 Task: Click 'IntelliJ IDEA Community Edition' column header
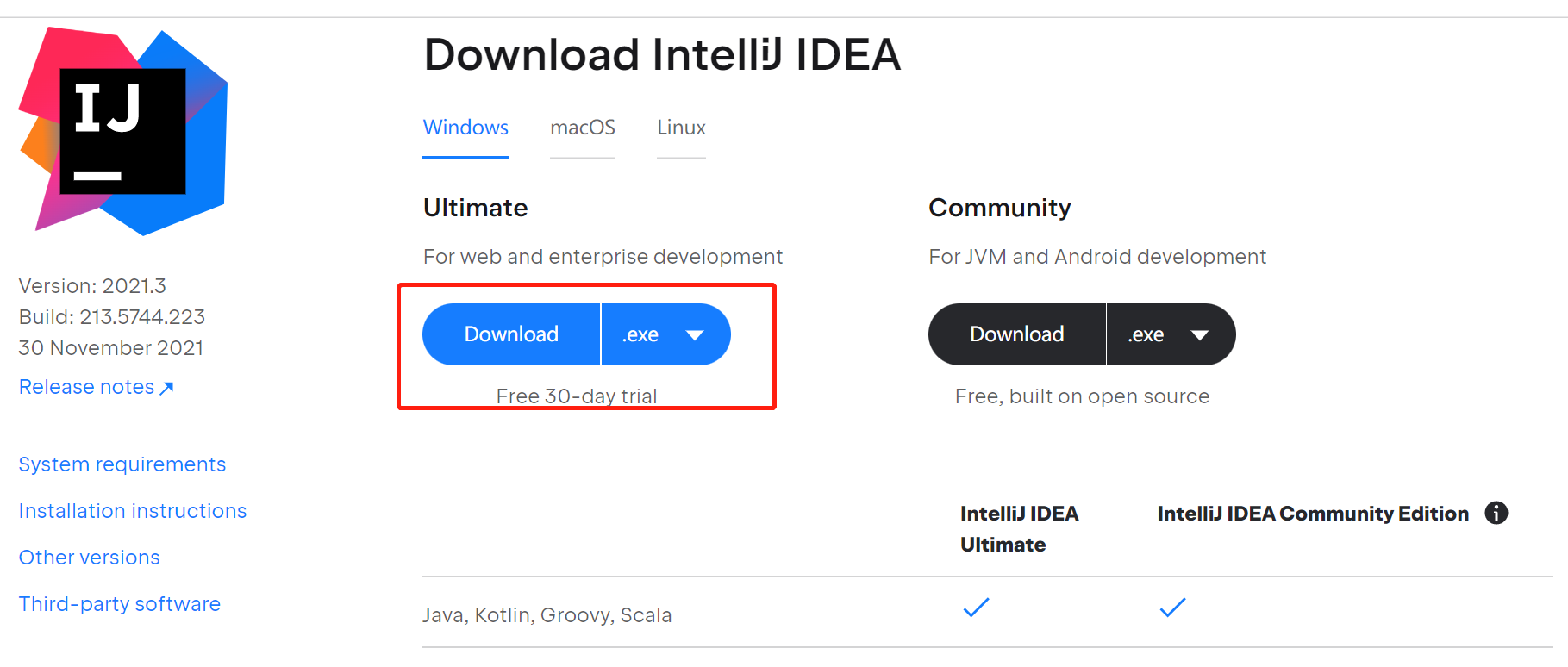tap(1313, 514)
